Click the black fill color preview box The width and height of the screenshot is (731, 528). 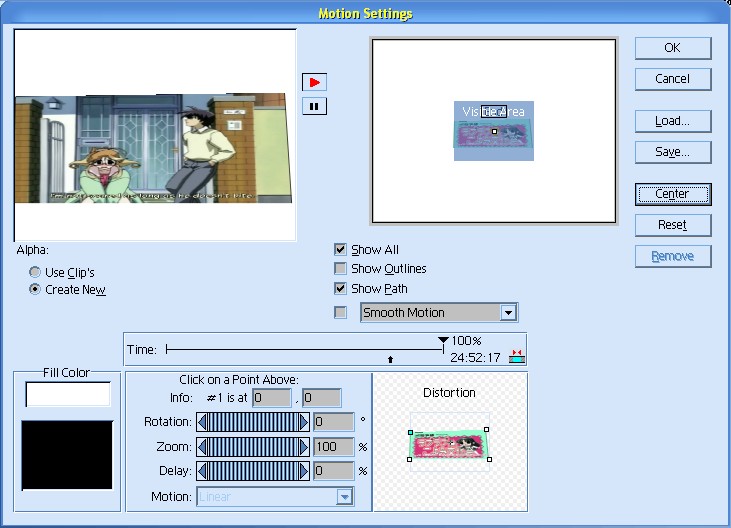pyautogui.click(x=67, y=455)
